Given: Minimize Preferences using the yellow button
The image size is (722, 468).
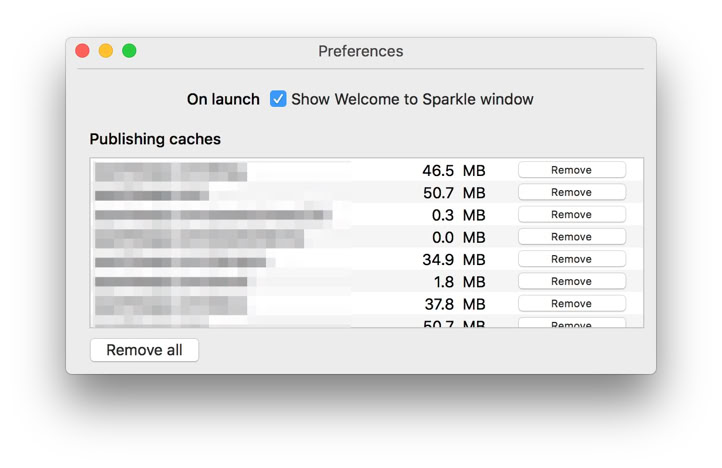Looking at the screenshot, I should [x=106, y=51].
